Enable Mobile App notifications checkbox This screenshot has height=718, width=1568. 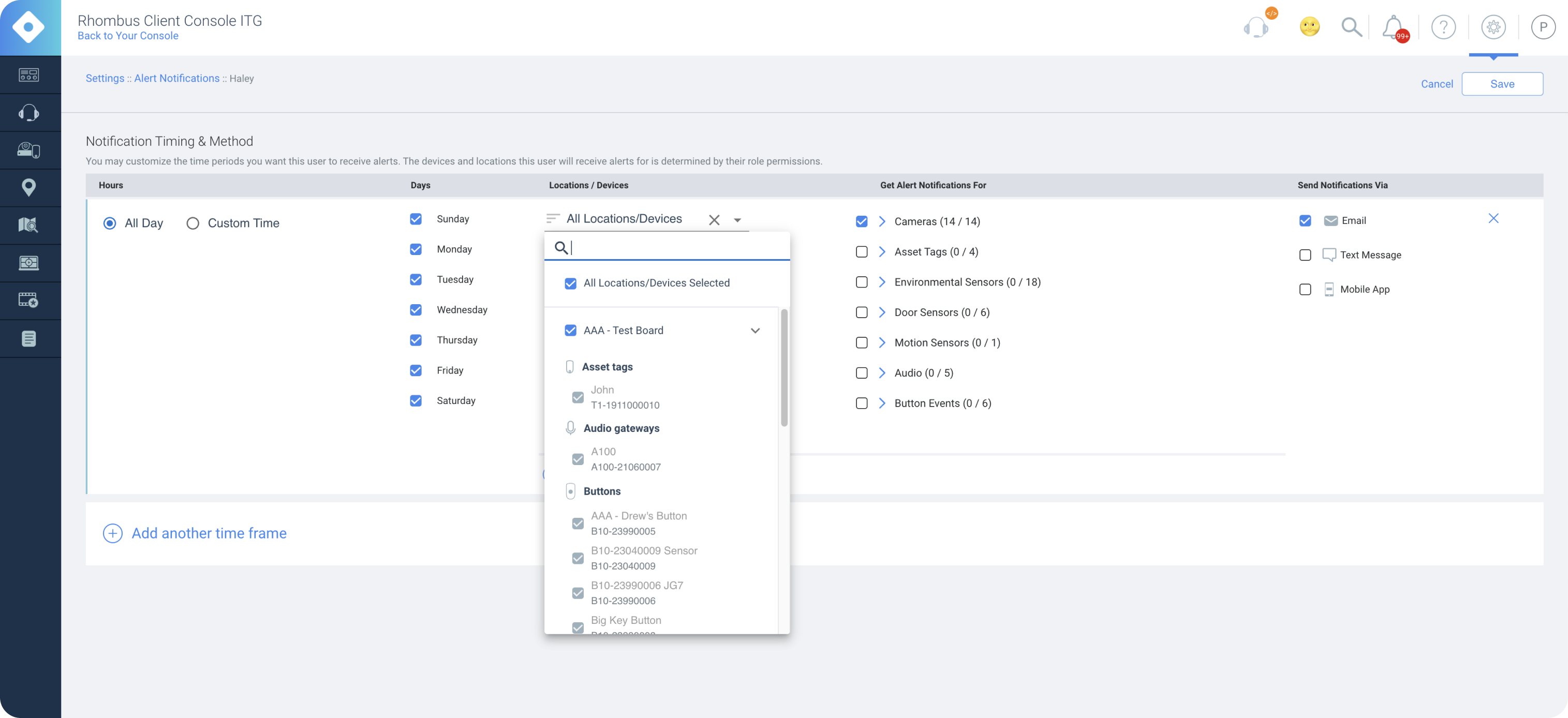[x=1305, y=290]
